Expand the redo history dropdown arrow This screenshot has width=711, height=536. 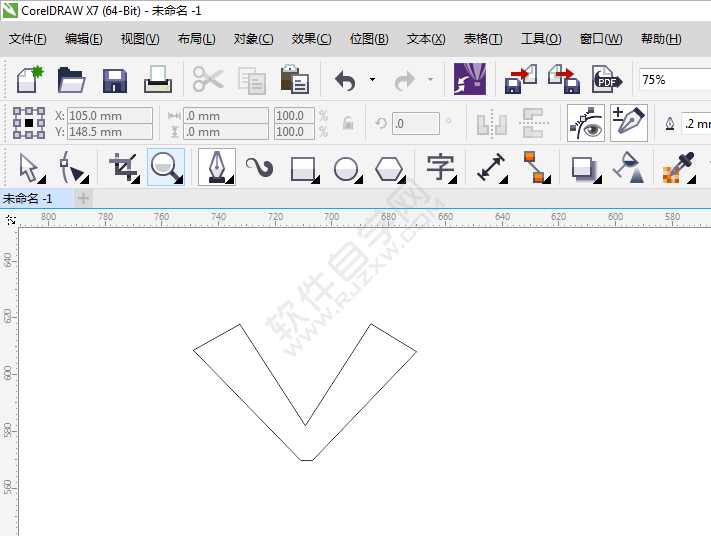click(430, 80)
